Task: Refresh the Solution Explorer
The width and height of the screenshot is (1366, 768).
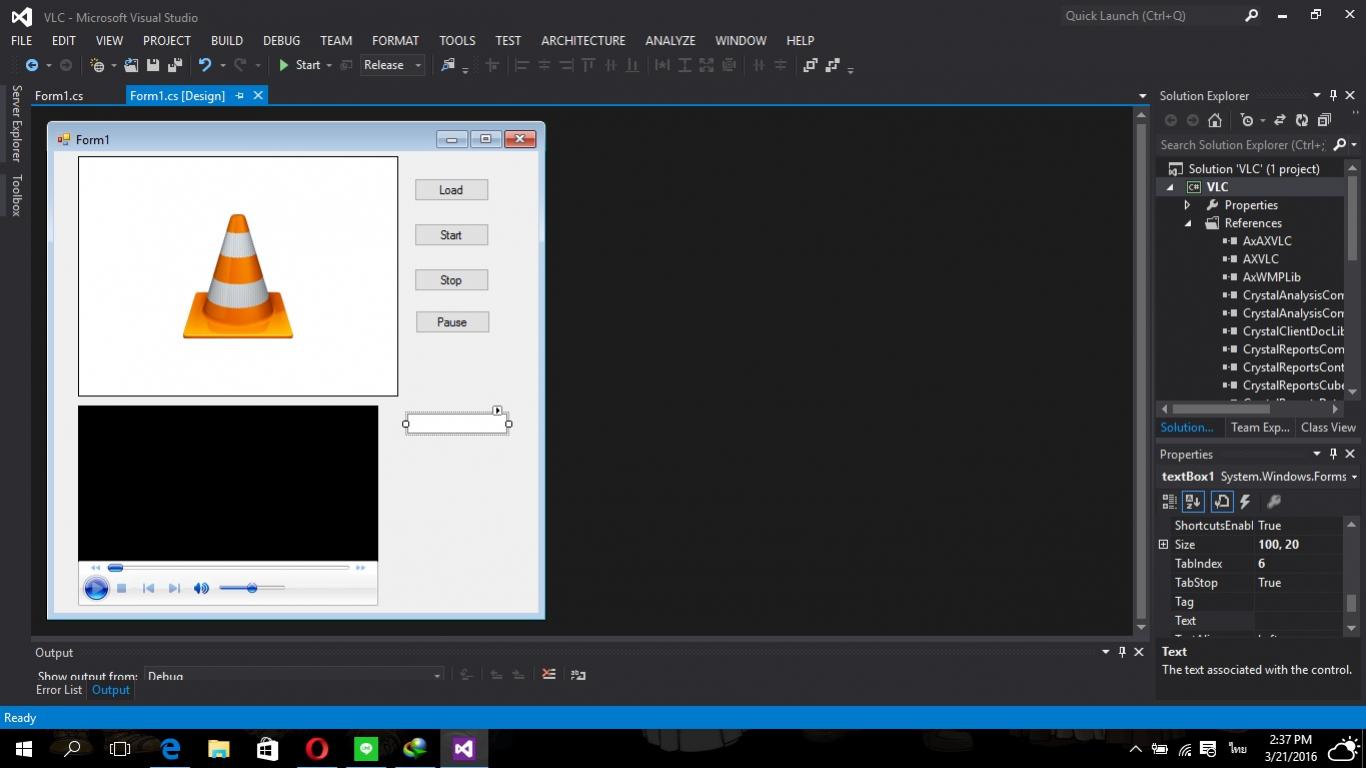Action: point(1301,120)
